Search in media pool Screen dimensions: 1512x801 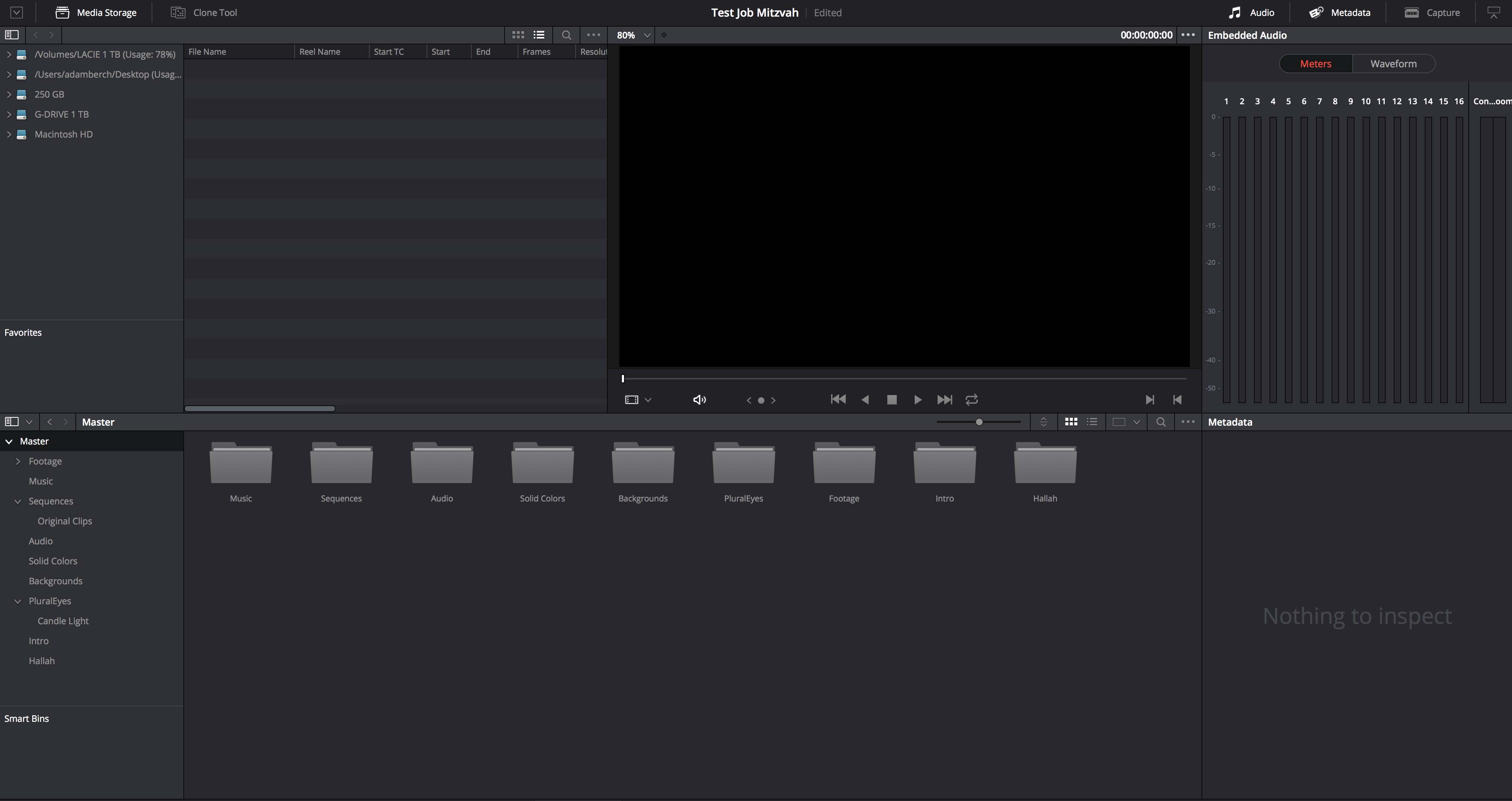click(1161, 422)
